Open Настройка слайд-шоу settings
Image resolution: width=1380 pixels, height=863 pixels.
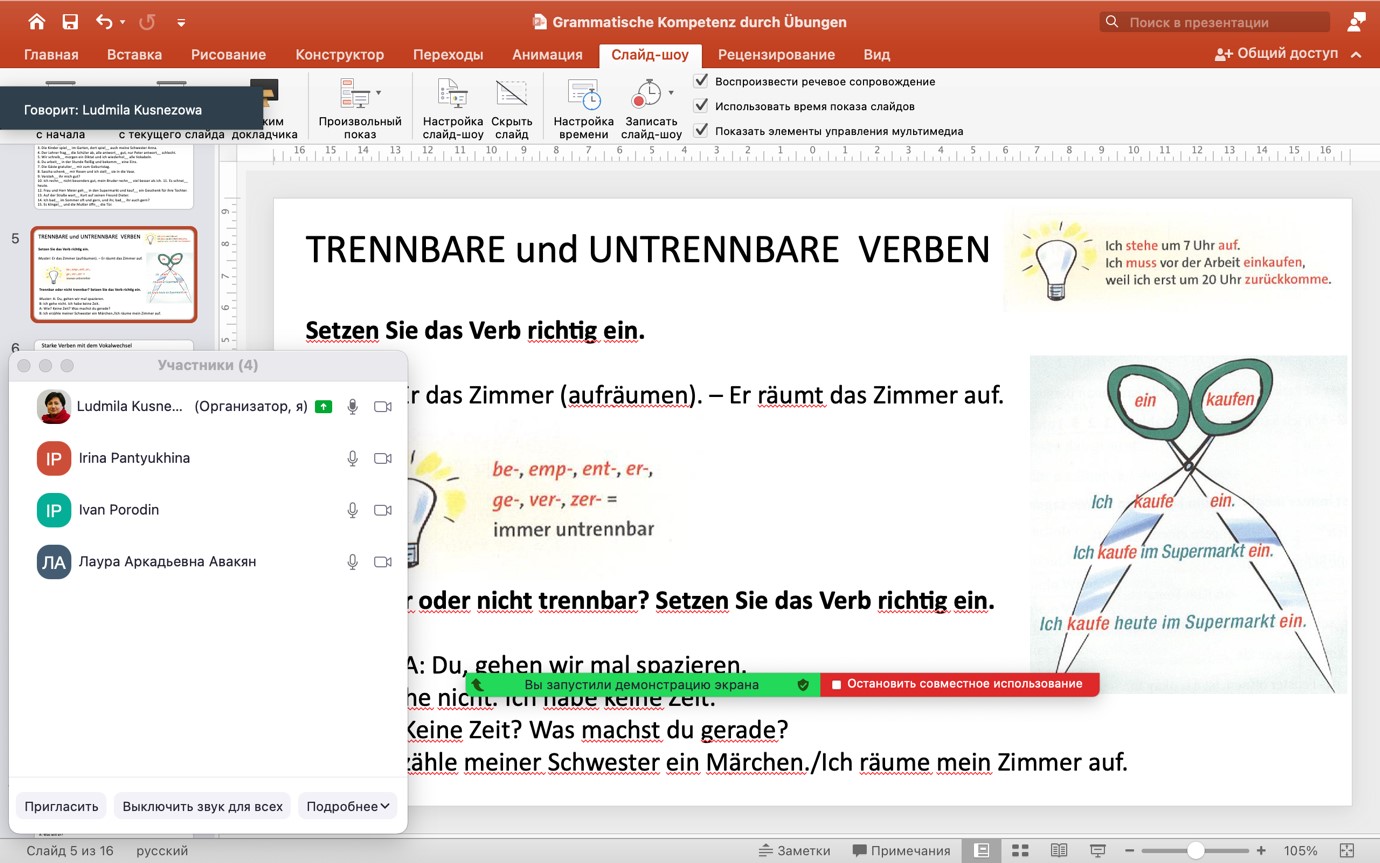(x=453, y=108)
